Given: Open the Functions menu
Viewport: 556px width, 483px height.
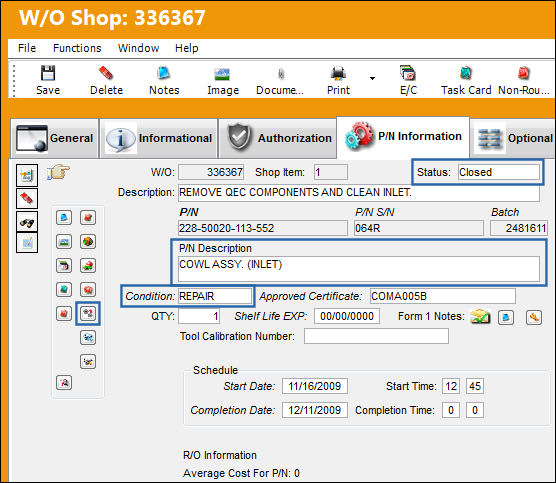Looking at the screenshot, I should (x=77, y=48).
